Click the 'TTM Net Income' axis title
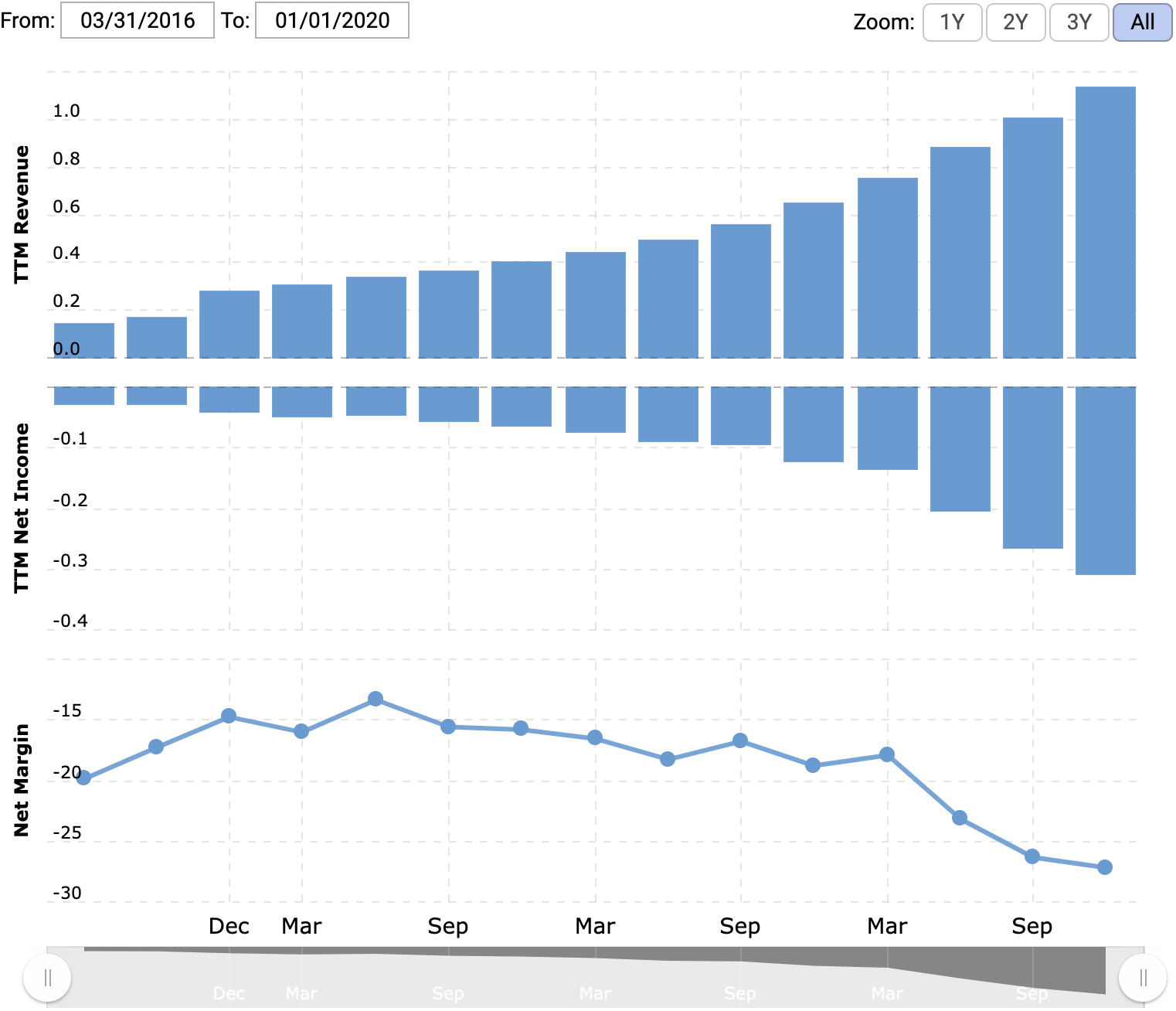Image resolution: width=1176 pixels, height=1011 pixels. click(x=22, y=508)
